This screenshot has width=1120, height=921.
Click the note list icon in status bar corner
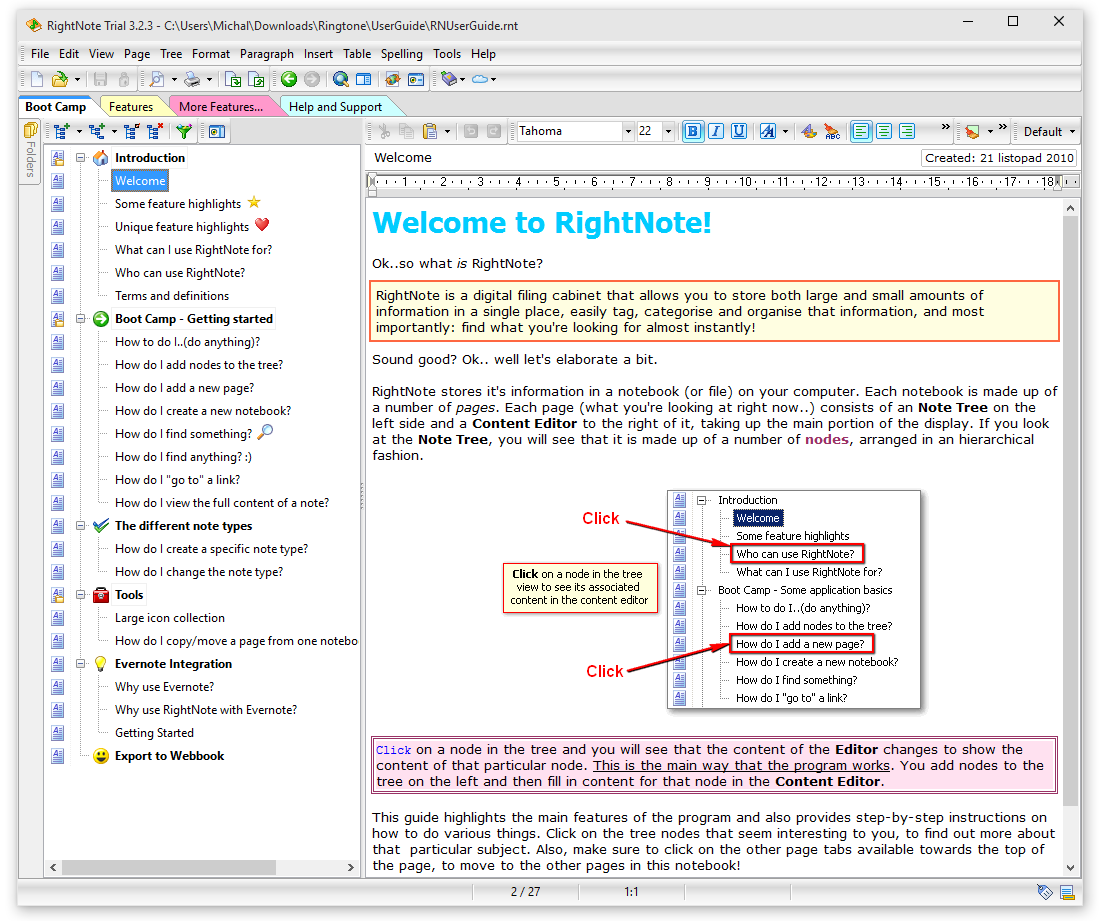1067,892
